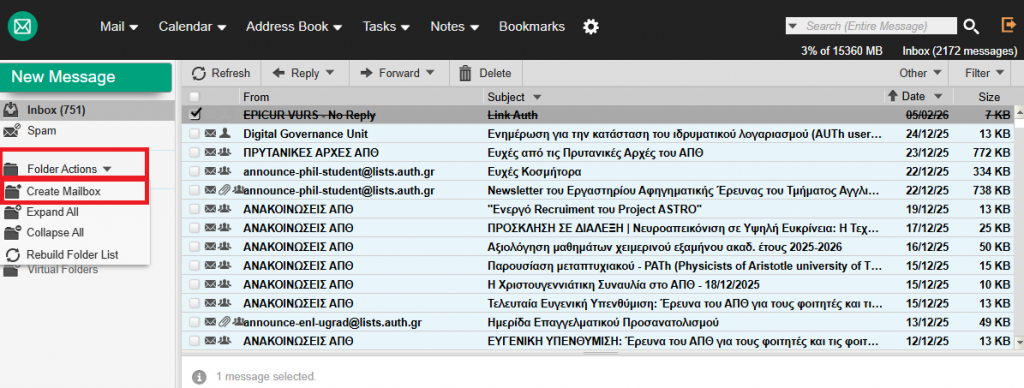Sort messages by the Size column

coord(989,97)
